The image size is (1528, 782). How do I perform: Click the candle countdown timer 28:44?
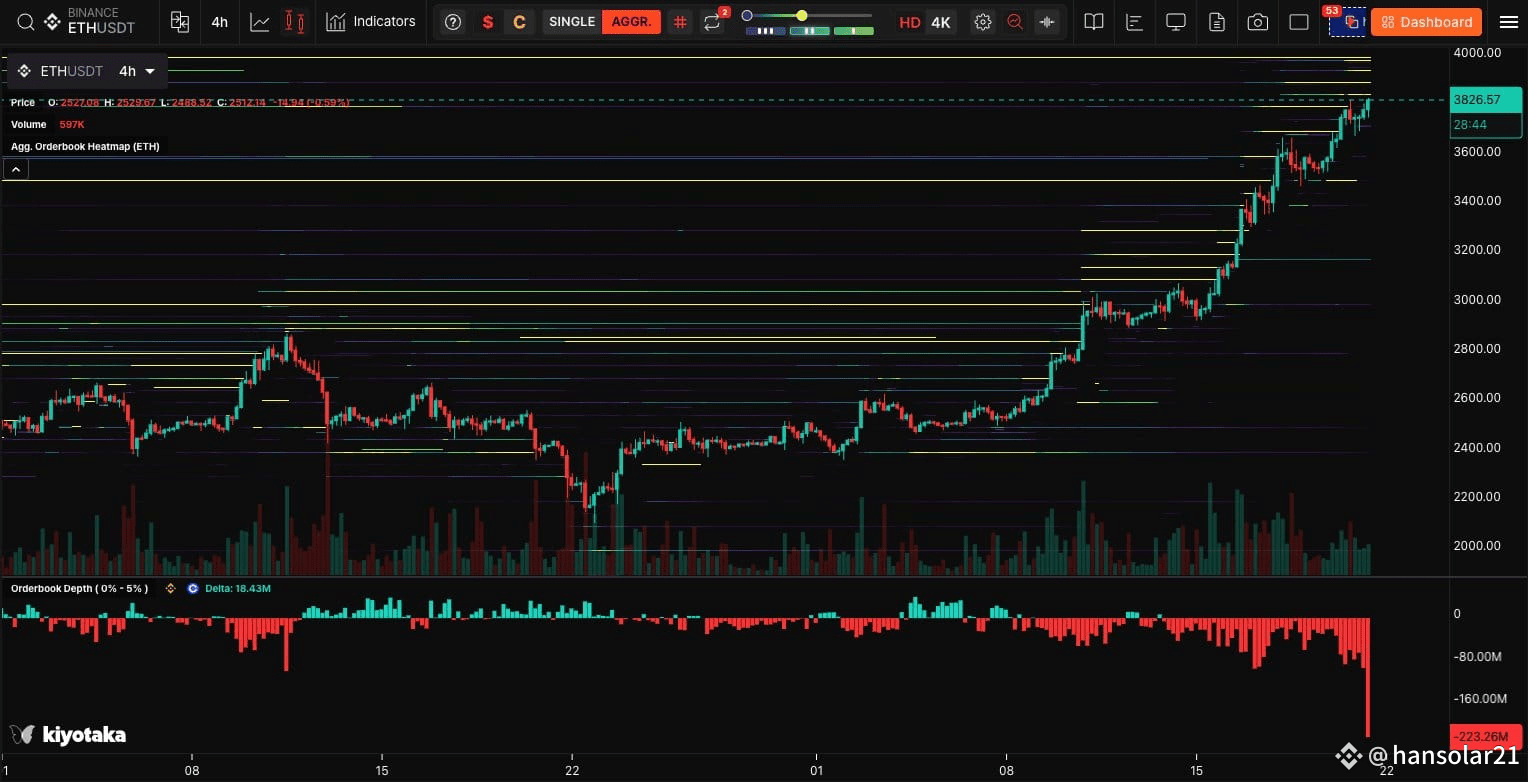[1486, 124]
